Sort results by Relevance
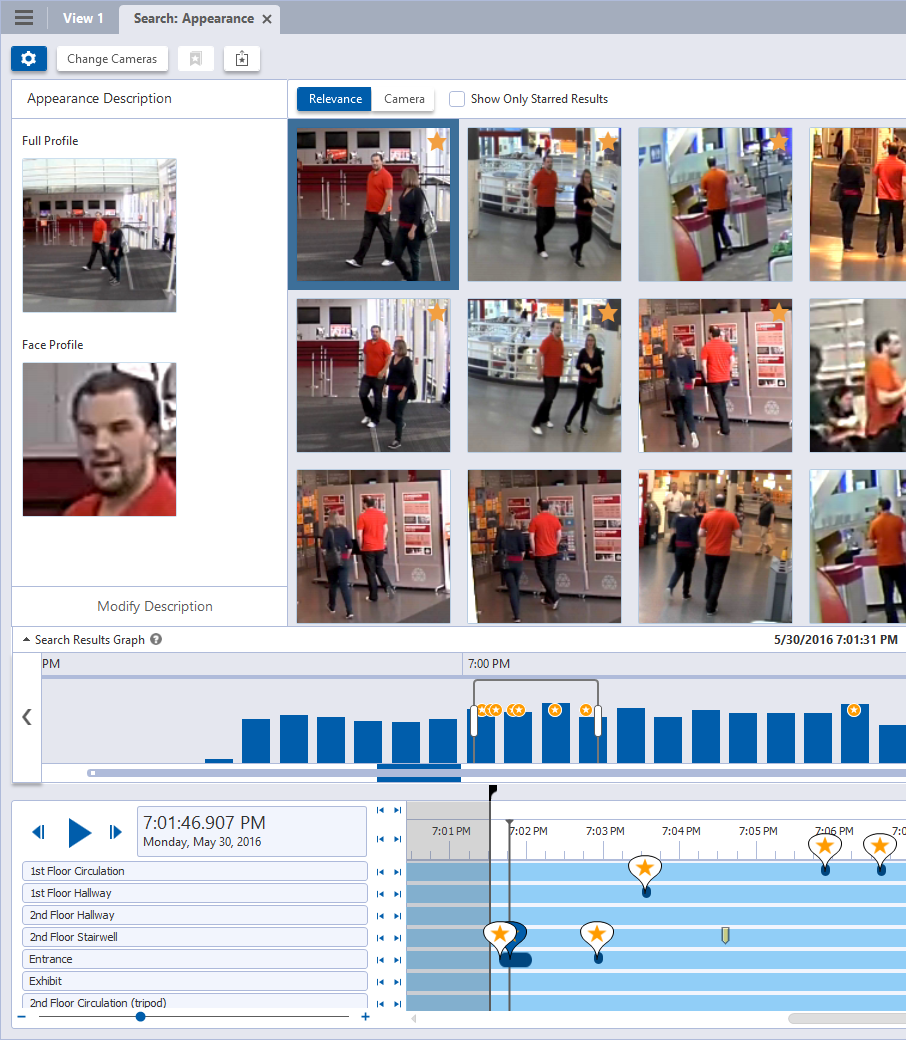The image size is (906, 1040). tap(335, 99)
